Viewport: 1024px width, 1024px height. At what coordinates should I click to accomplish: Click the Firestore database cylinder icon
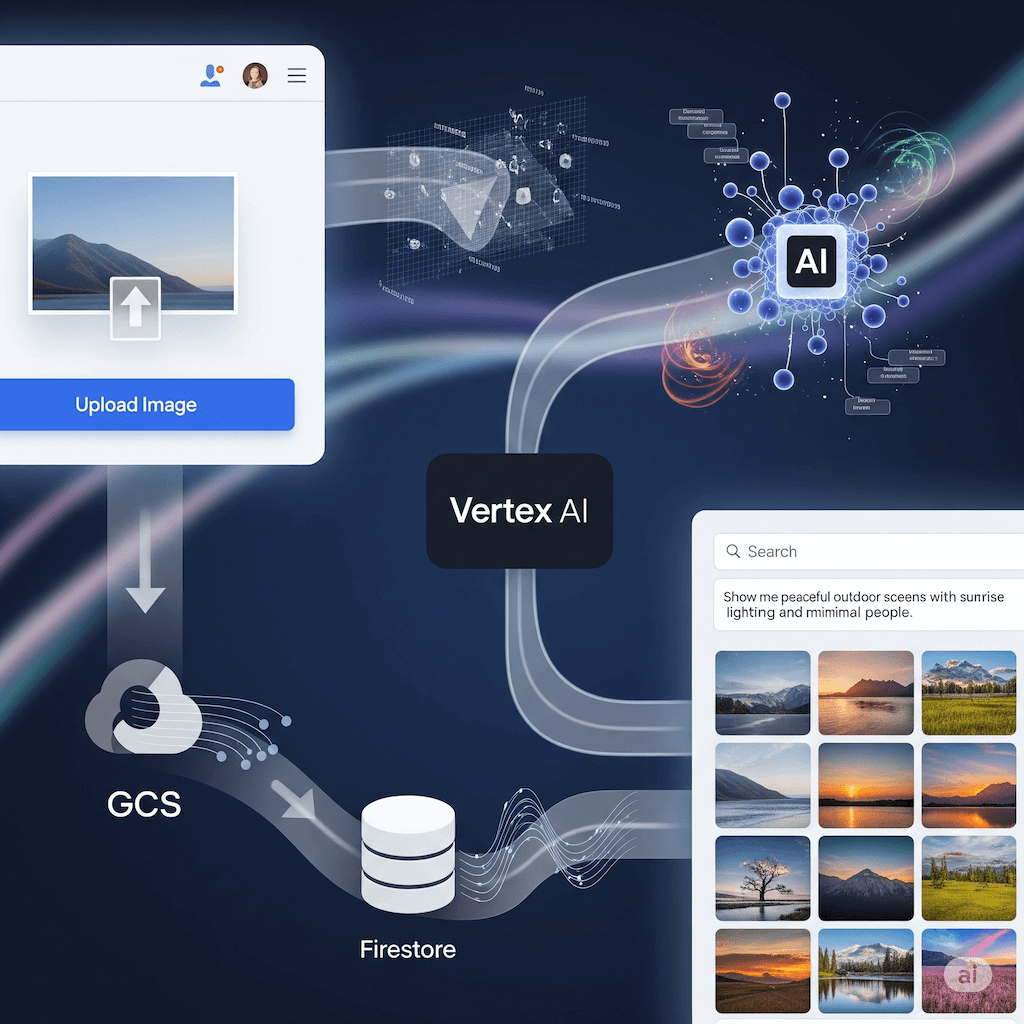pos(408,854)
